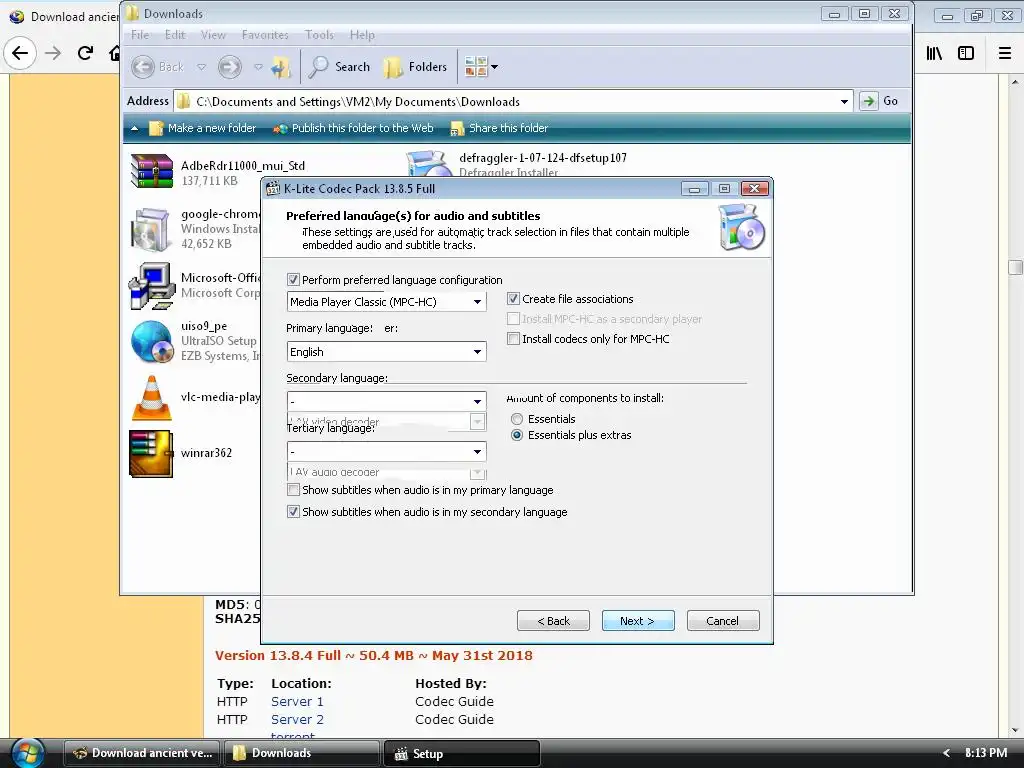Click the Address path input field
1024x768 pixels.
[x=507, y=101]
